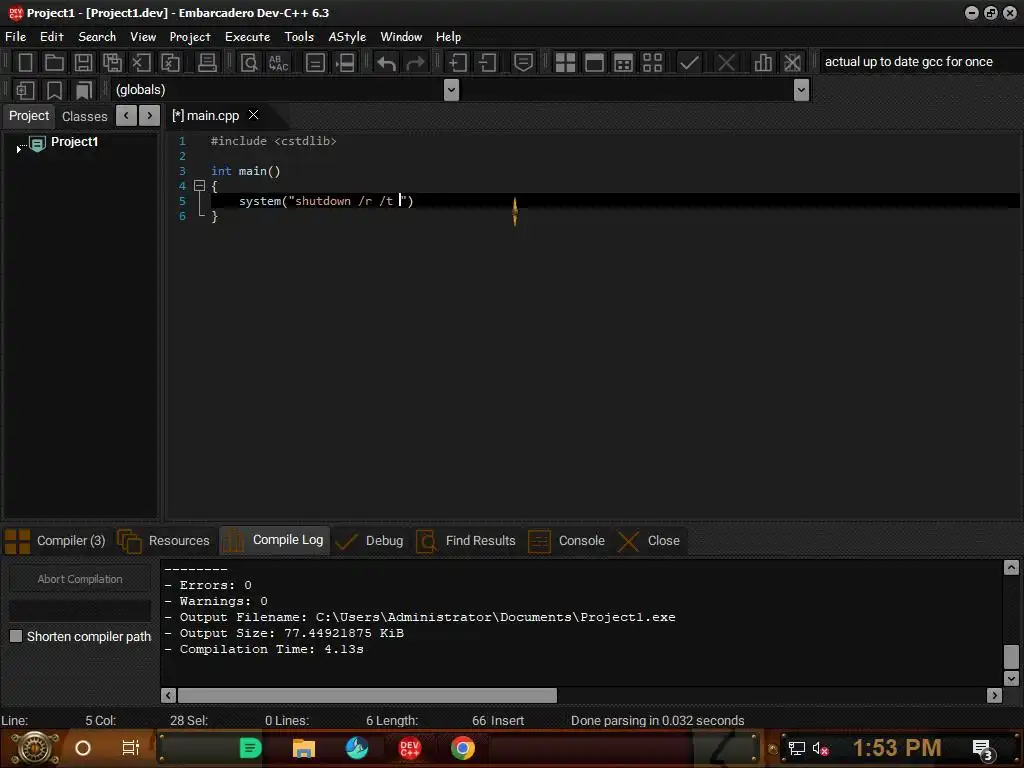Open the AStyle menu
Screen dimensions: 1024x768
point(347,37)
